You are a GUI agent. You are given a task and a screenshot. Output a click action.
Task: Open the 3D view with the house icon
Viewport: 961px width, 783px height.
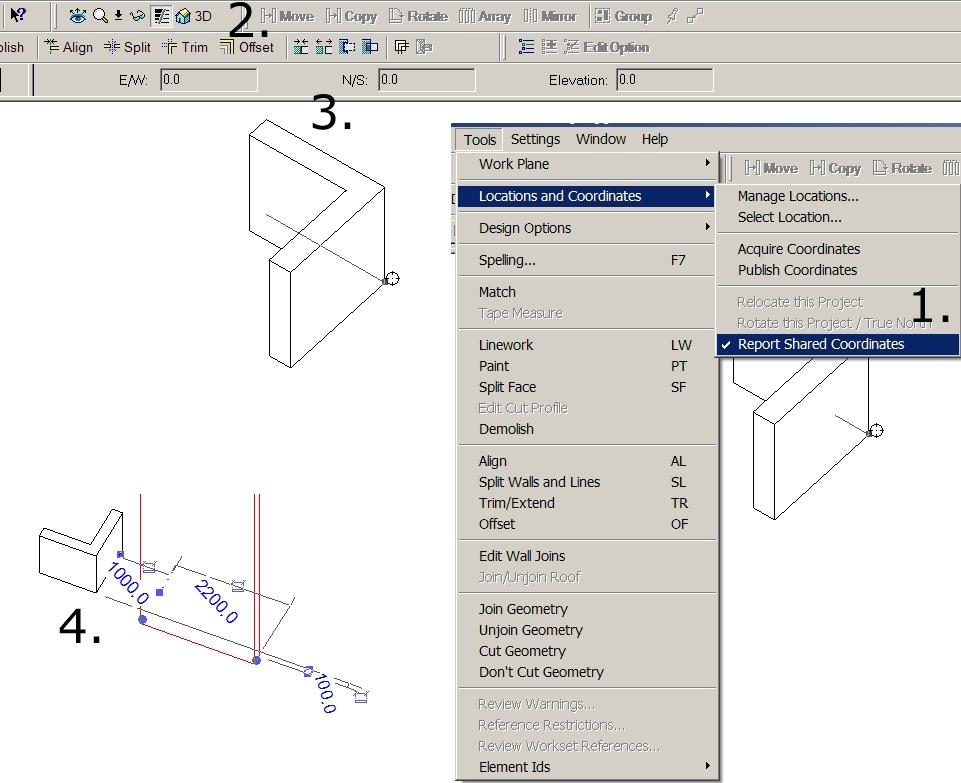tap(184, 15)
